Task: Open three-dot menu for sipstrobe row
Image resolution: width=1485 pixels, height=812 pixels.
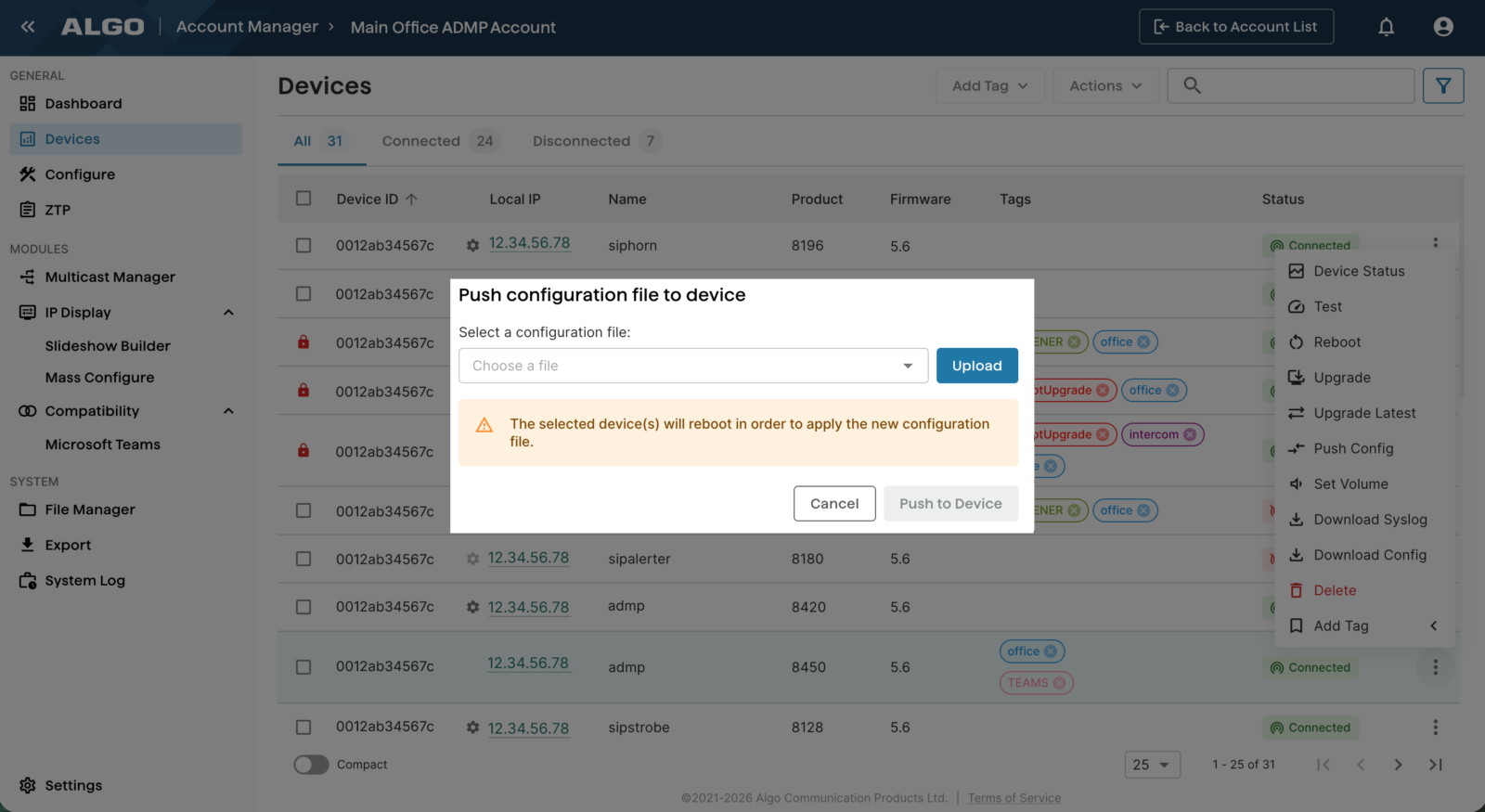Action: [x=1435, y=728]
